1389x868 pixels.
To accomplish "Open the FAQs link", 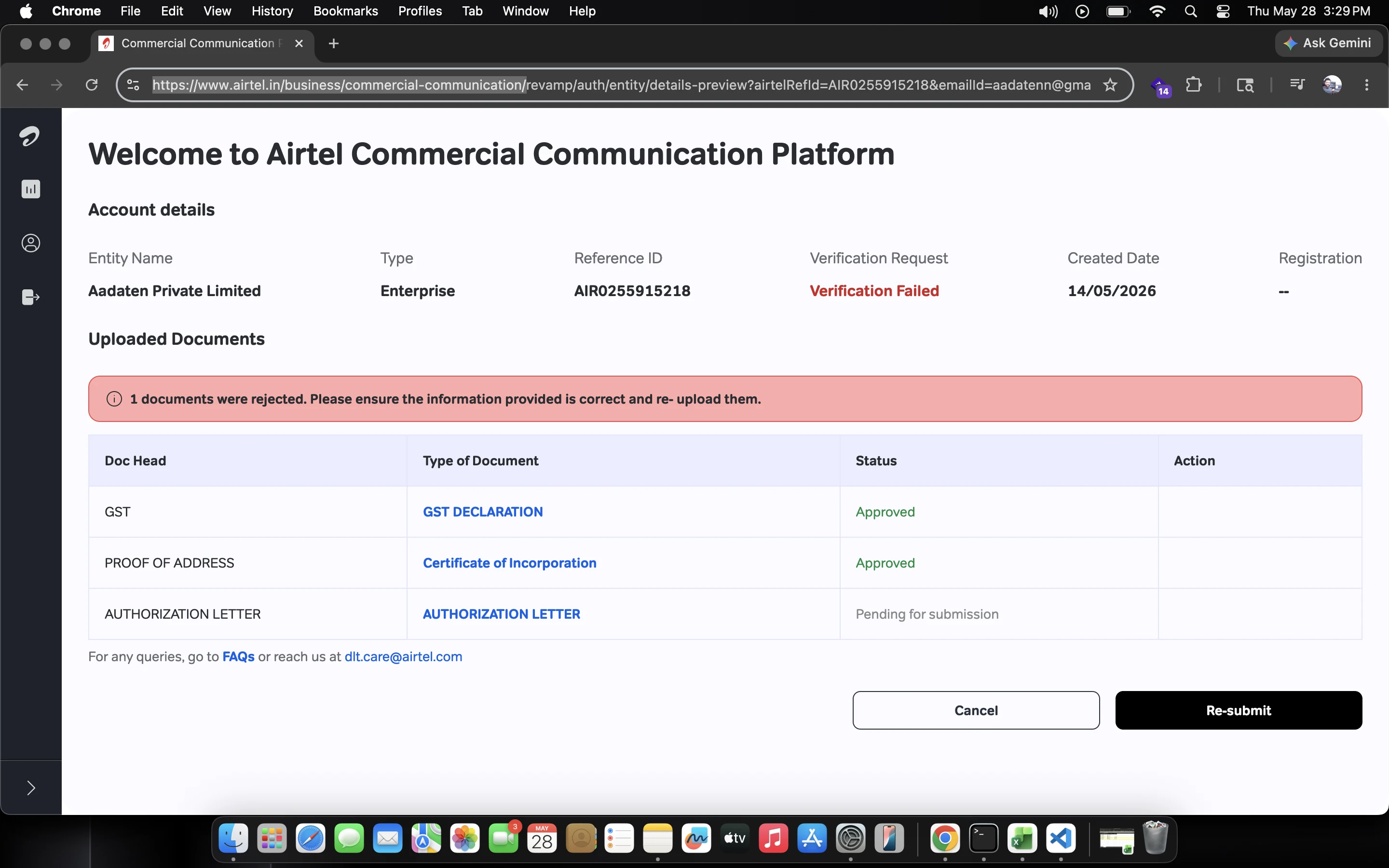I will tap(238, 656).
